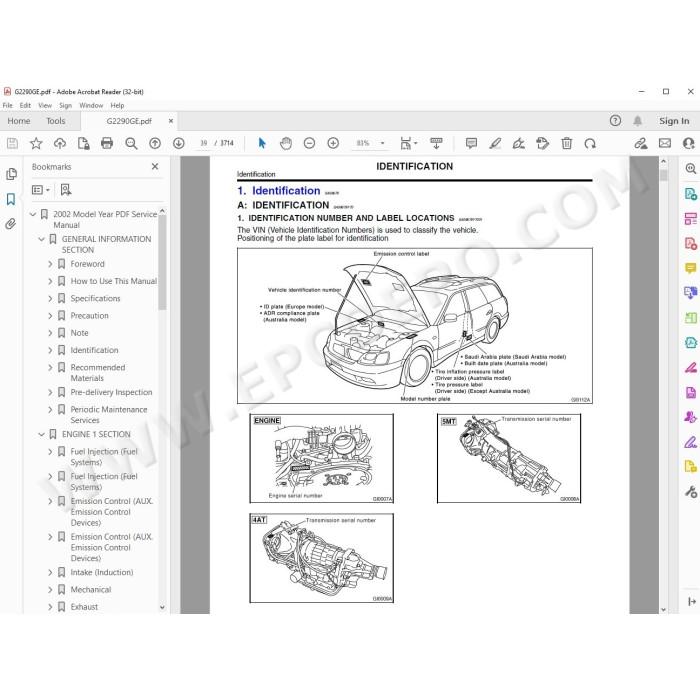This screenshot has width=700, height=700.
Task: Open the notifications bell icon
Action: coord(638,121)
